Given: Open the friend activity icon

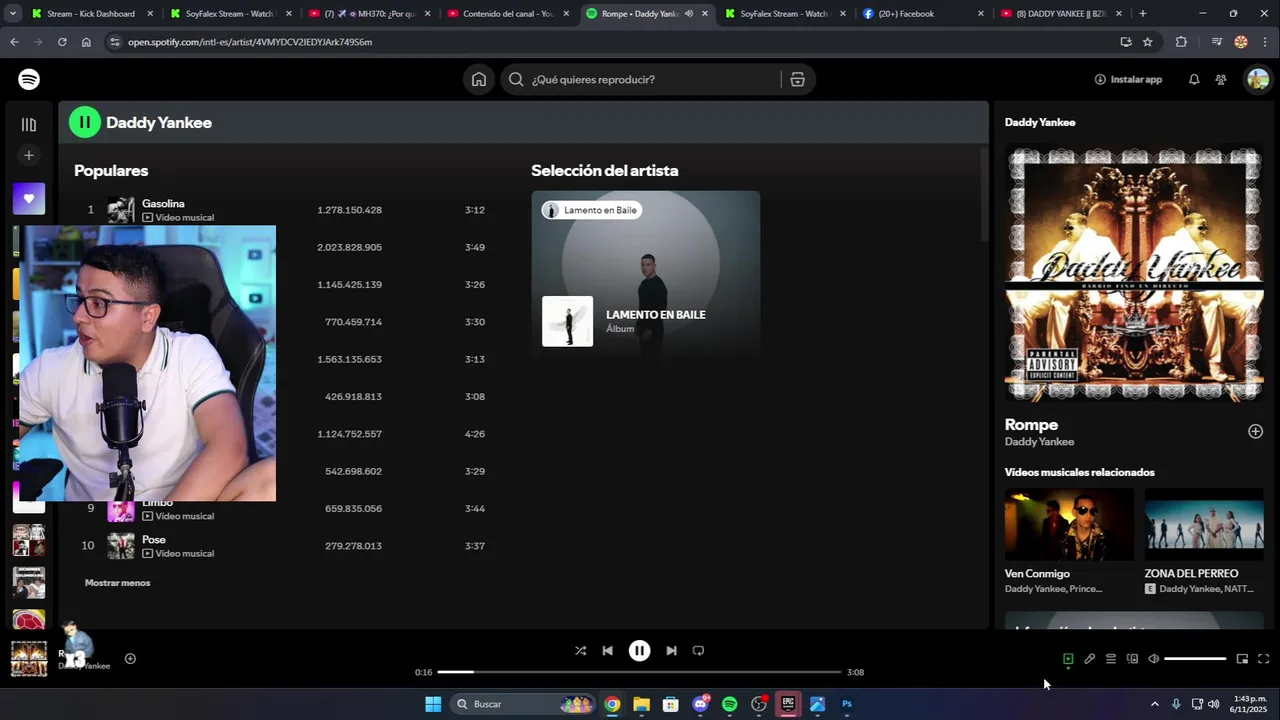Looking at the screenshot, I should coord(1221,79).
